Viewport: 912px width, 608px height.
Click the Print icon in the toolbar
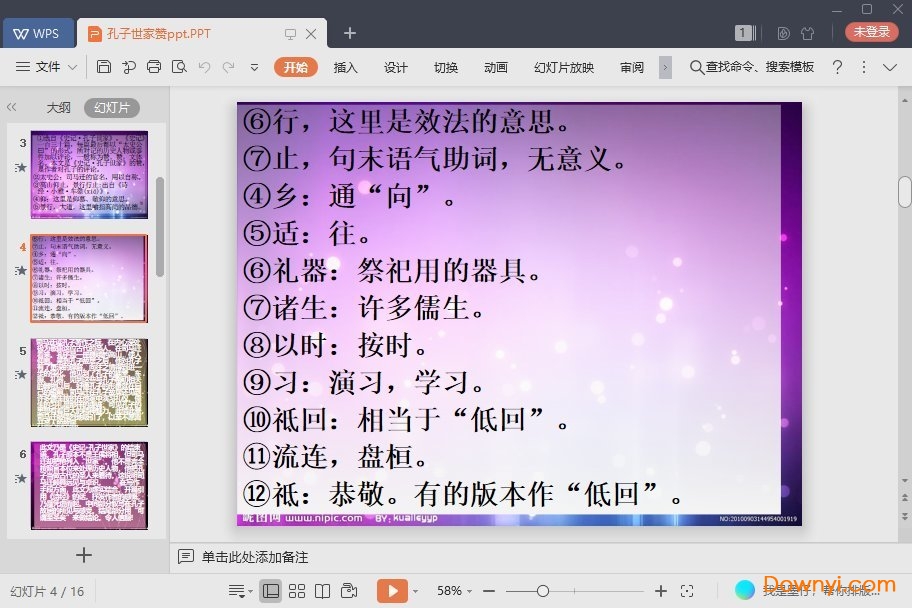click(153, 67)
